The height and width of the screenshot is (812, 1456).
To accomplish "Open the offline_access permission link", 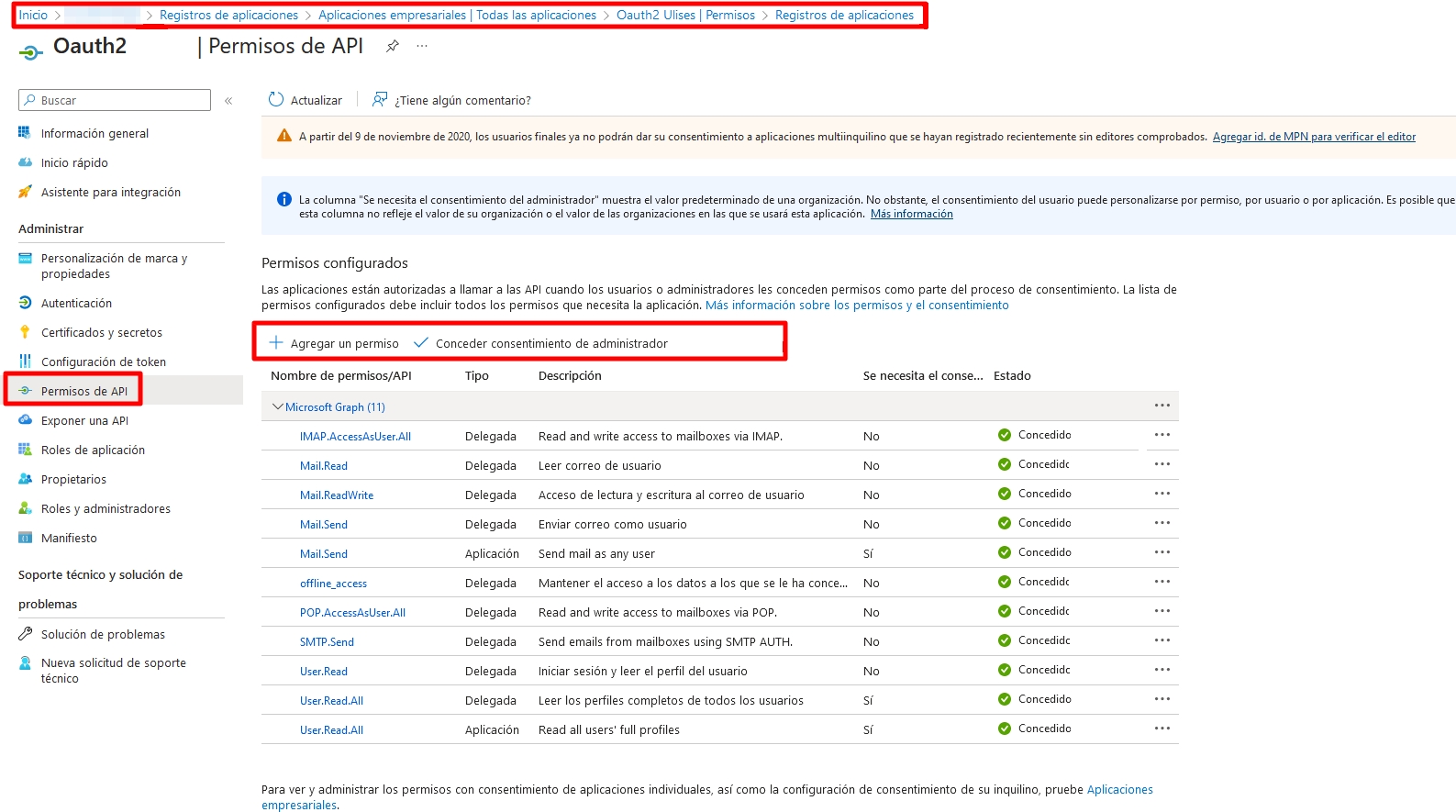I will pos(333,584).
